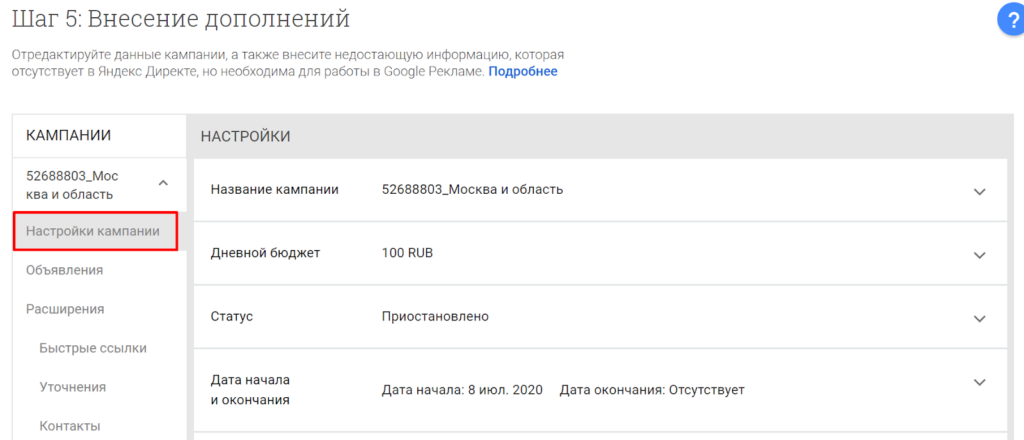The width and height of the screenshot is (1024, 440).
Task: Expand the Дневной бюджет row chevron
Action: pyautogui.click(x=979, y=254)
